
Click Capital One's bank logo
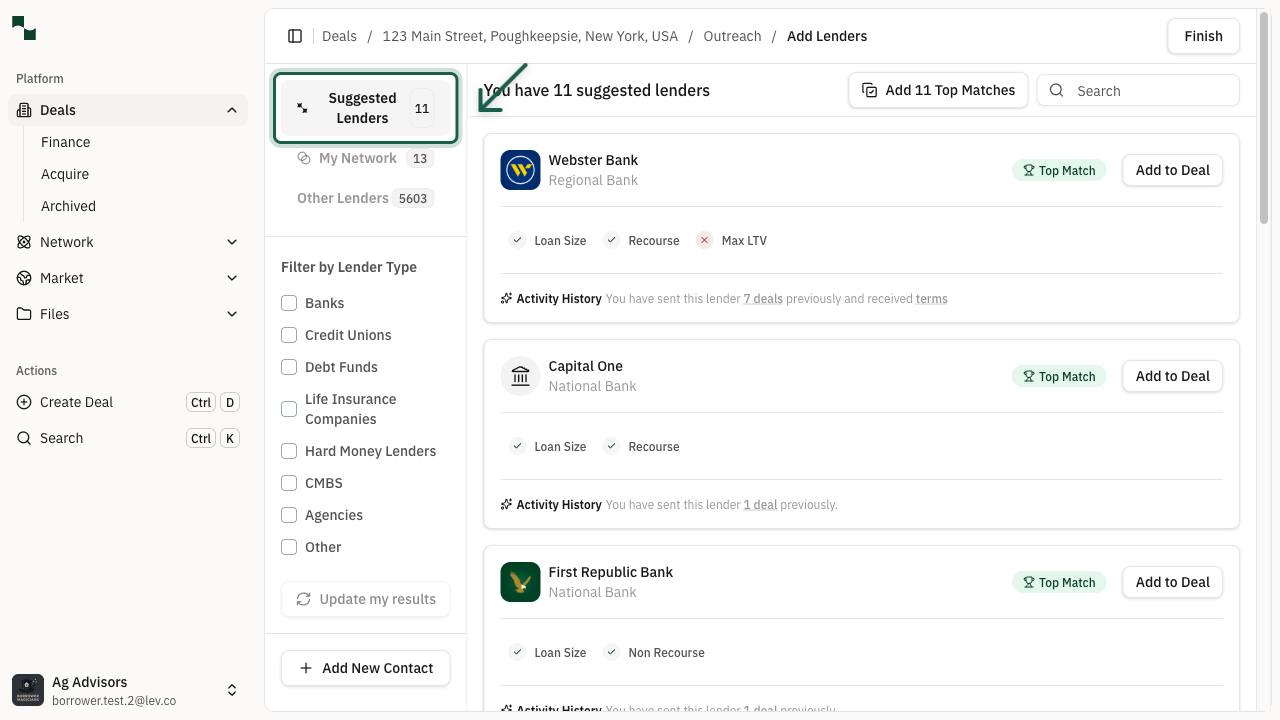click(x=520, y=376)
